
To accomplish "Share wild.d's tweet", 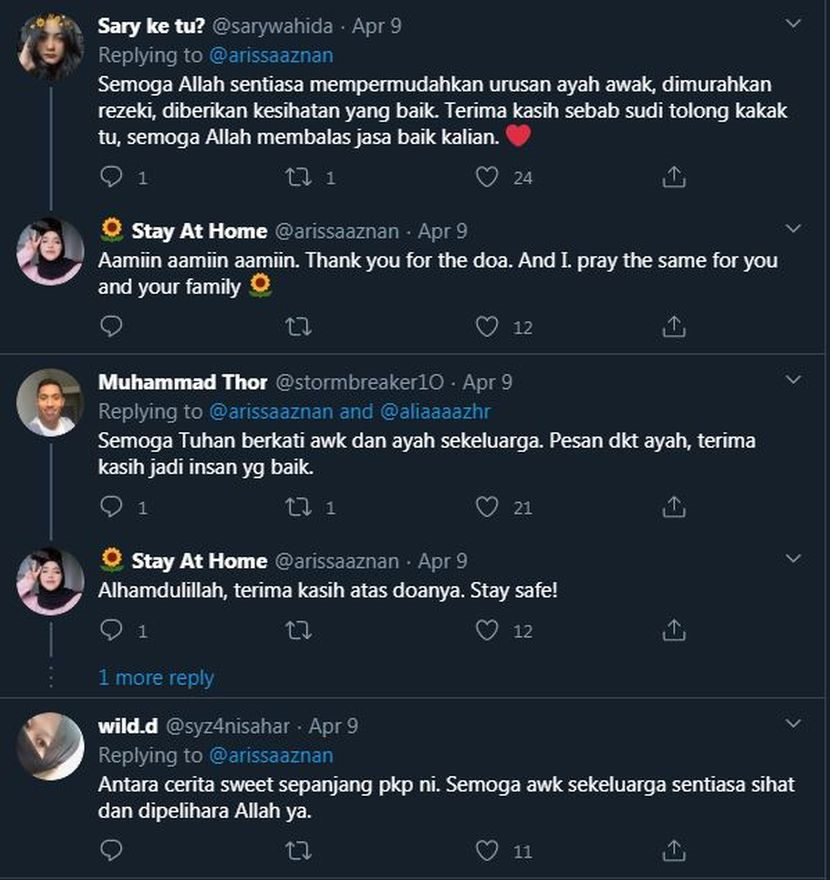I will coord(674,851).
